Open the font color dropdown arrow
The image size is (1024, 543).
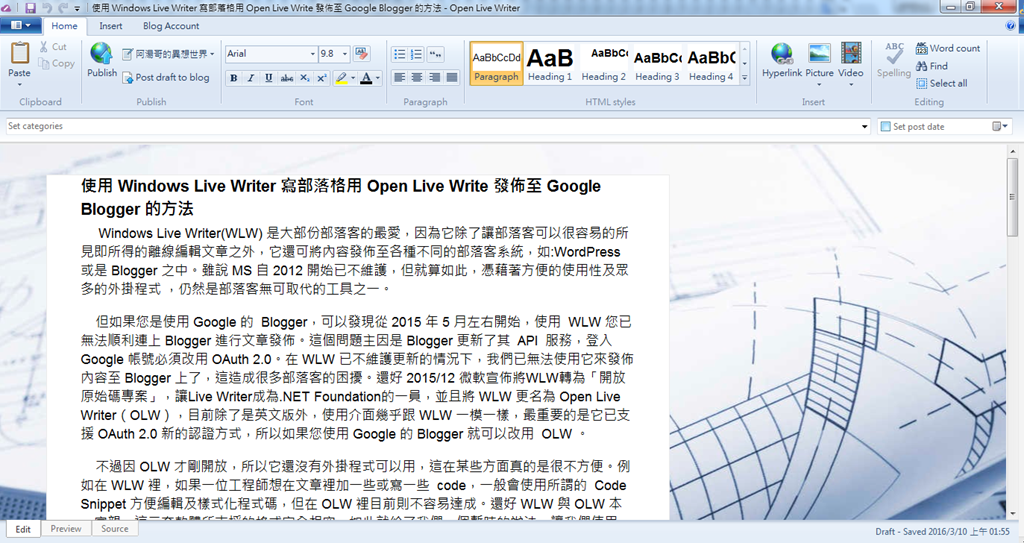pos(378,78)
